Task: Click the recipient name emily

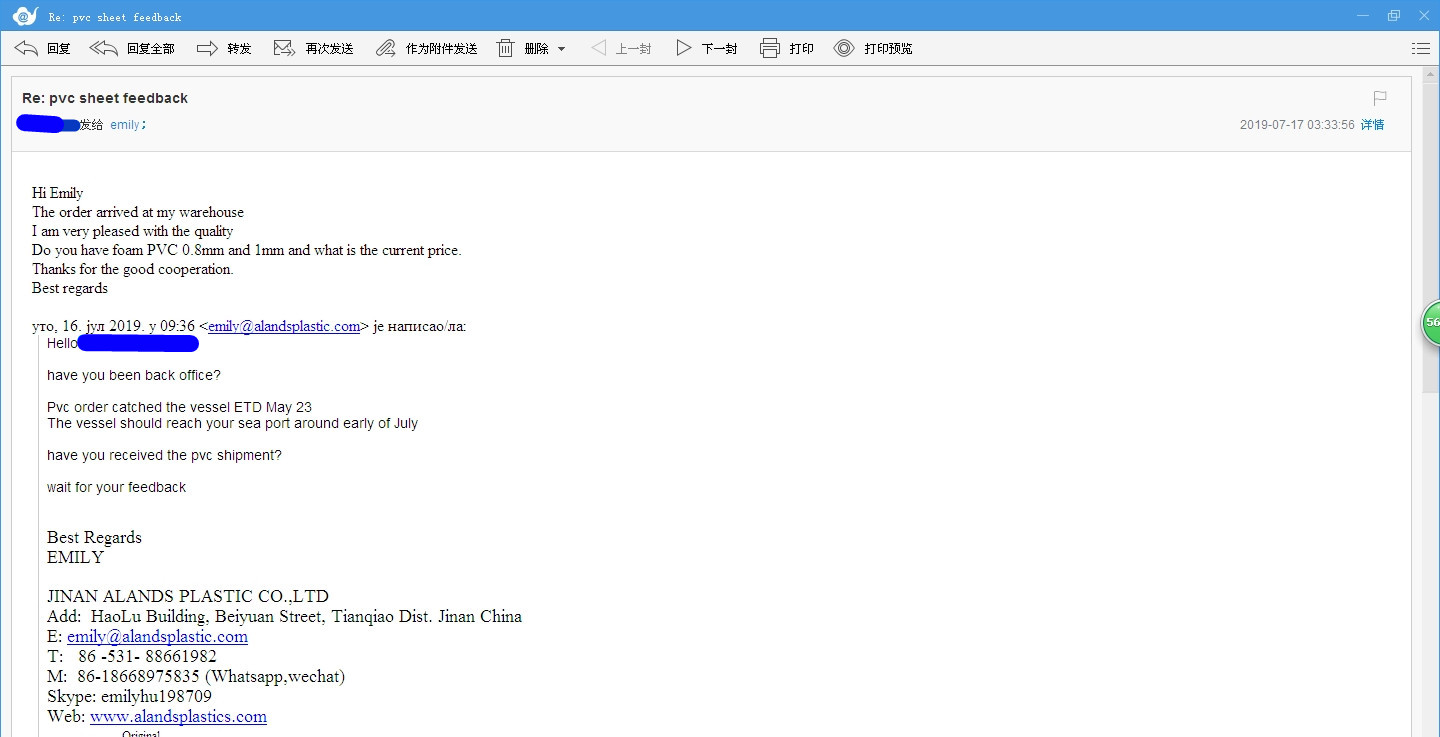Action: [x=125, y=125]
